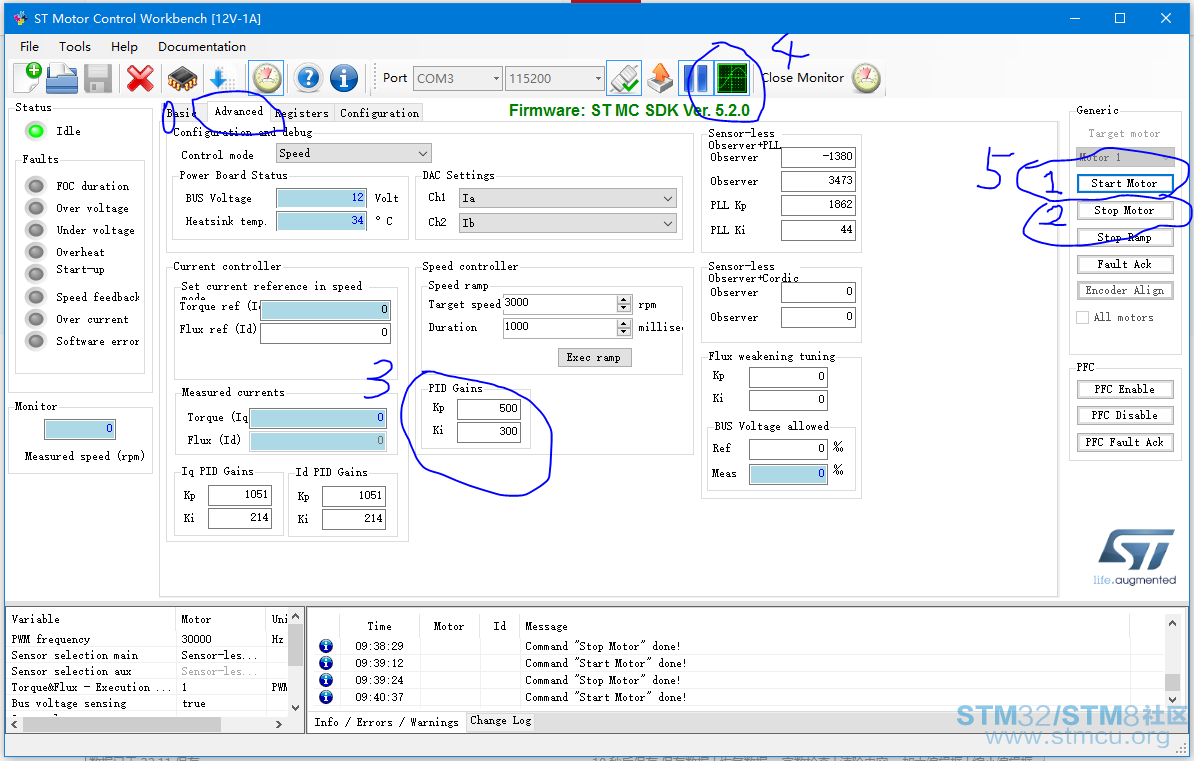Open the Tools menu
This screenshot has width=1194, height=761.
pos(75,46)
